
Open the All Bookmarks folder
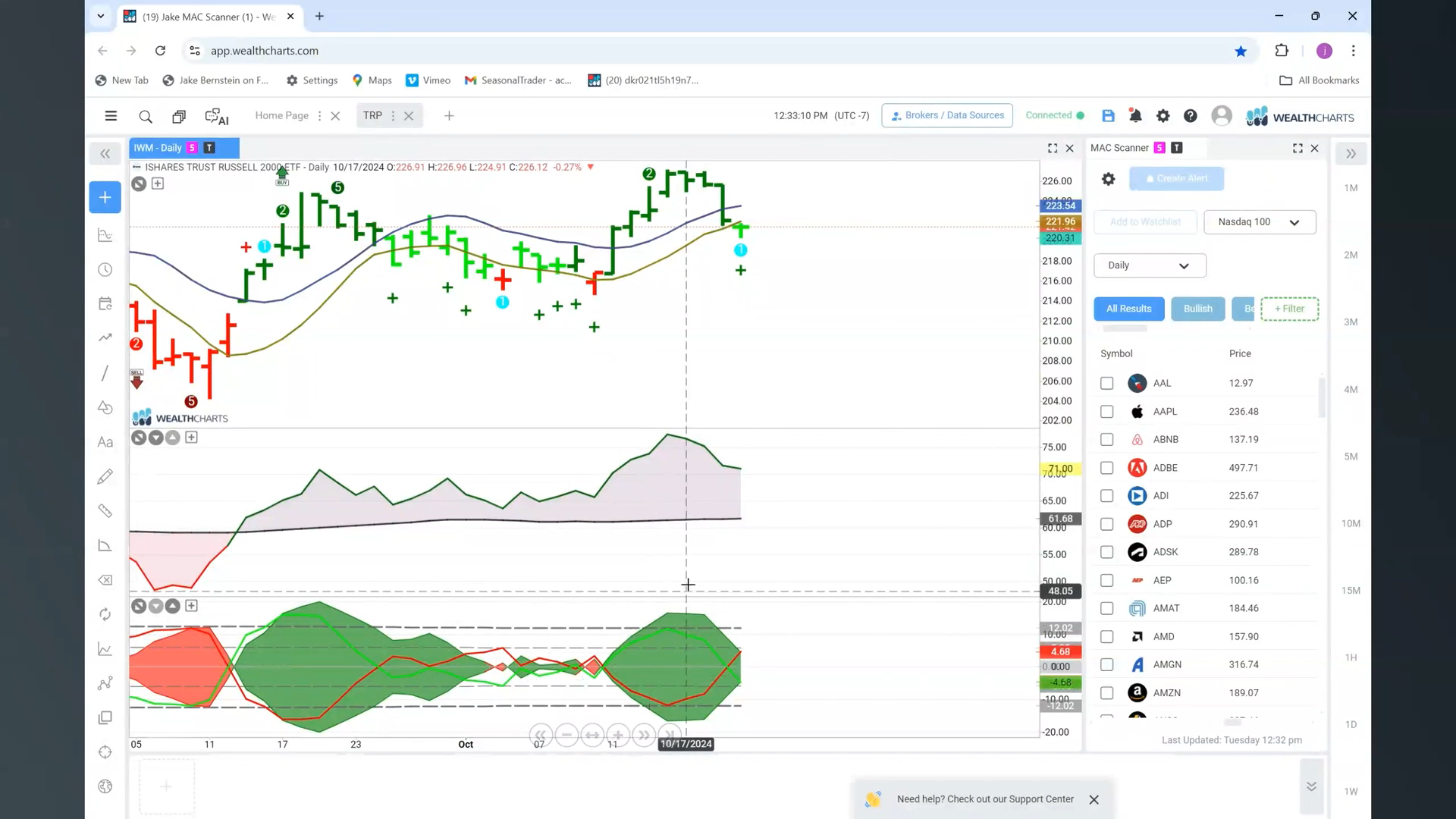pyautogui.click(x=1319, y=80)
